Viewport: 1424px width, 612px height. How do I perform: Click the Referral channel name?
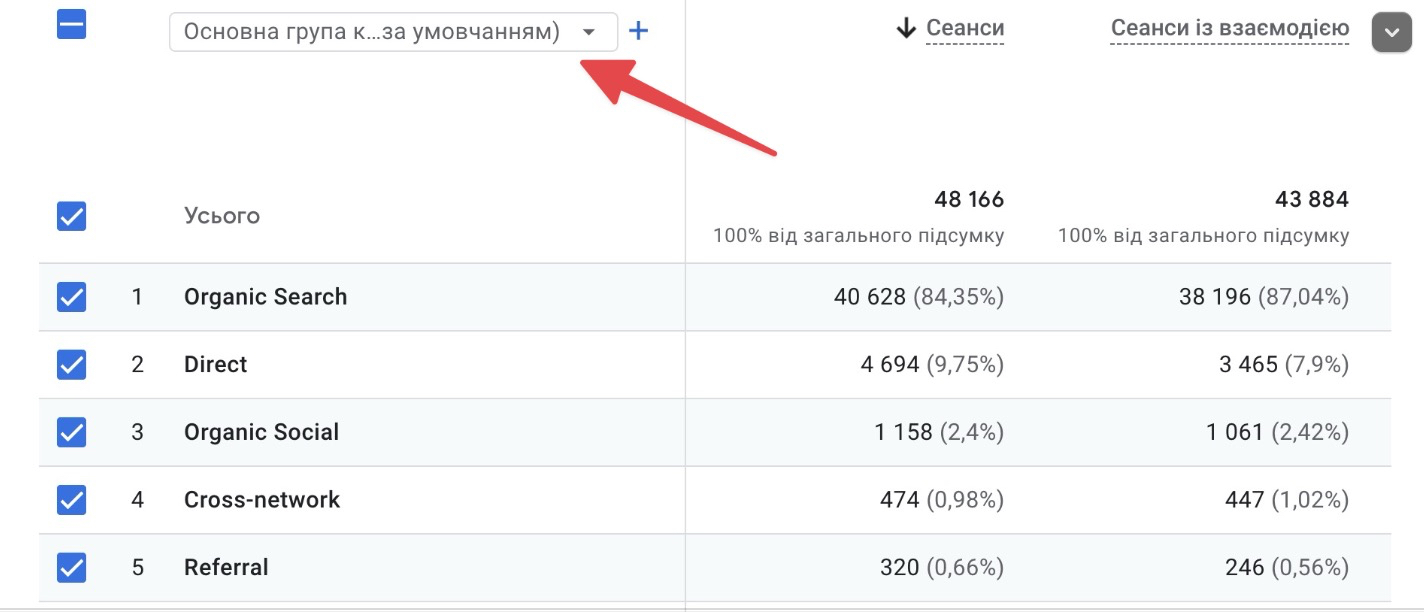click(x=226, y=567)
